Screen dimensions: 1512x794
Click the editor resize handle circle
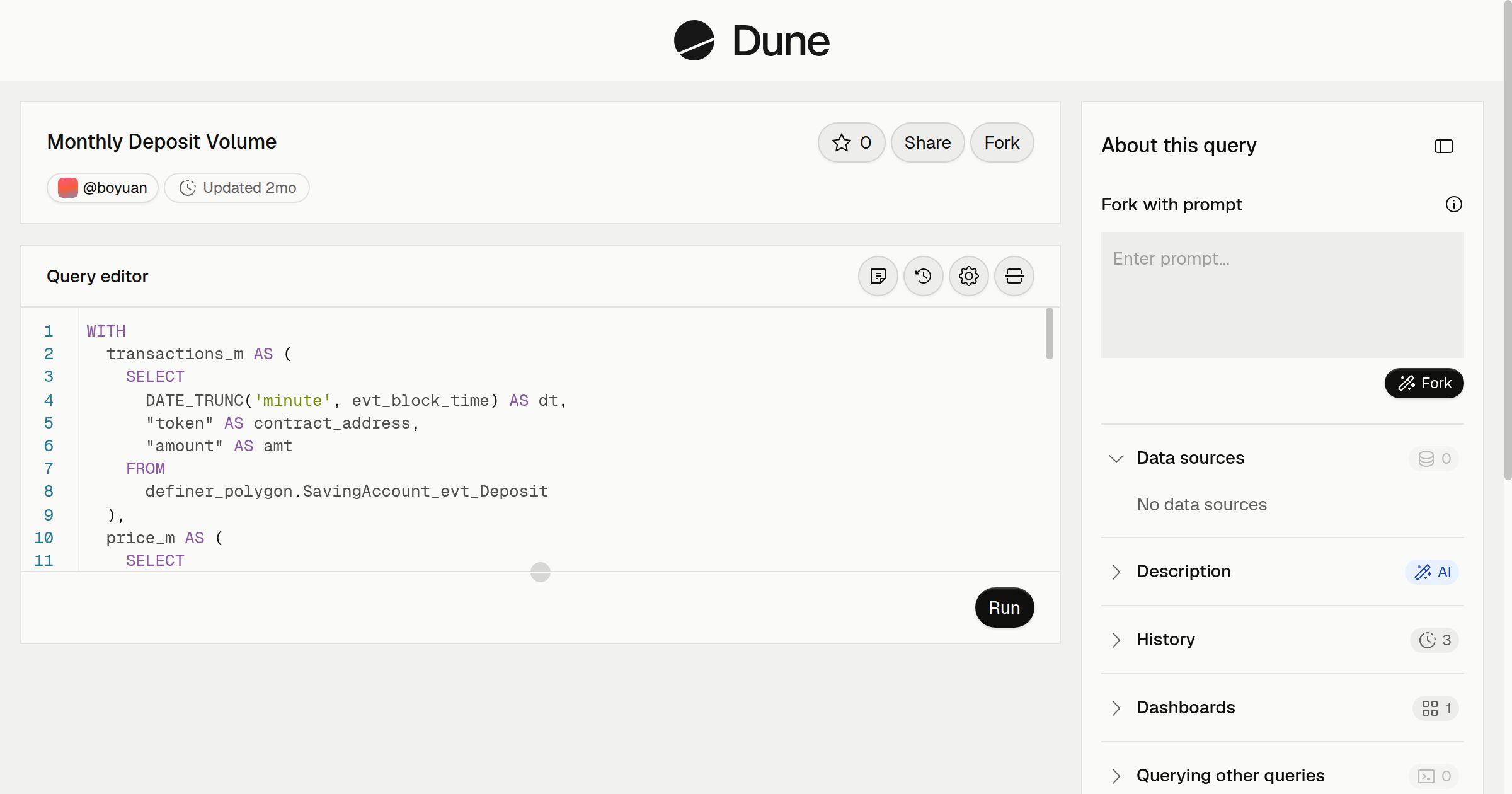click(540, 572)
